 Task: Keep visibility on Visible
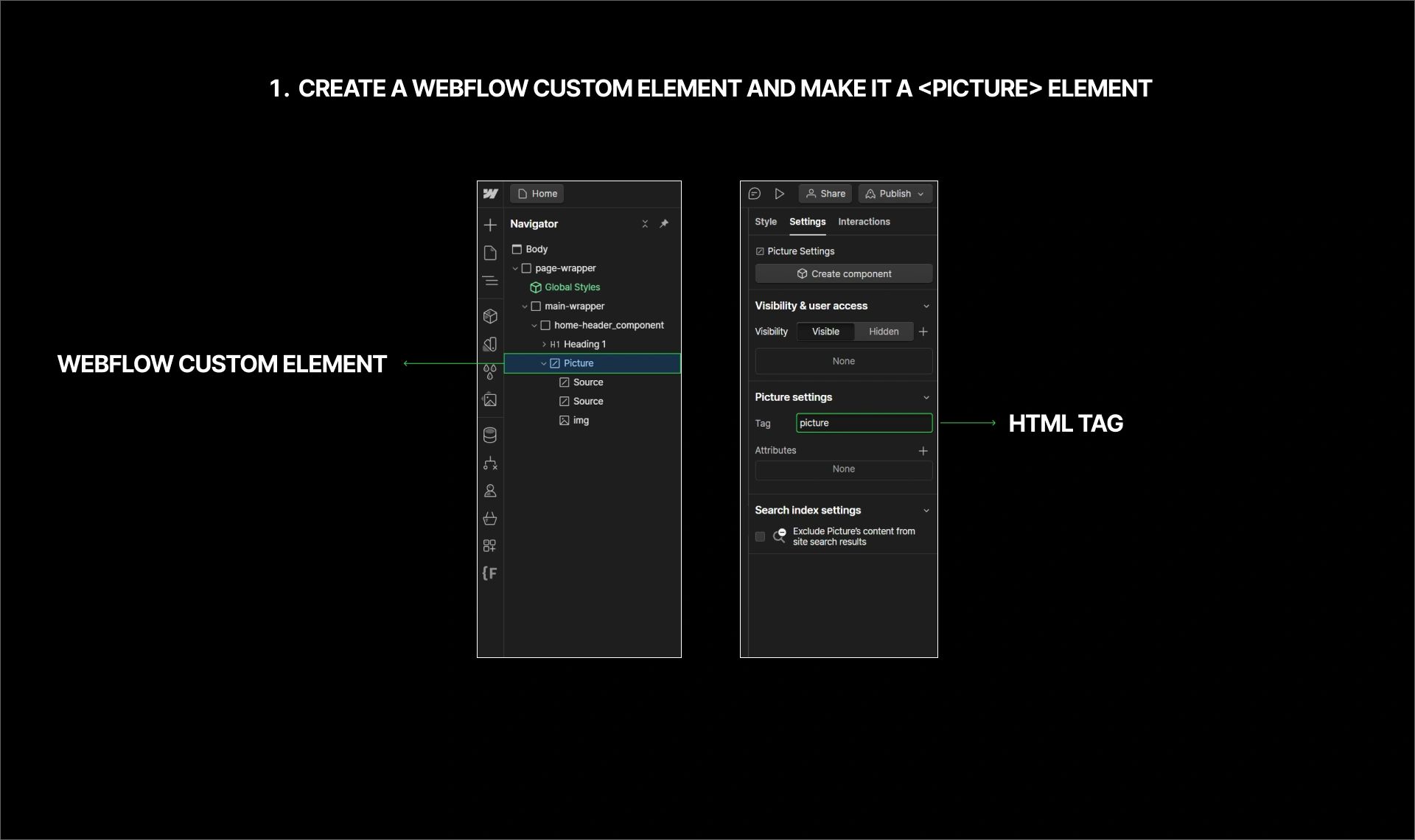[825, 332]
